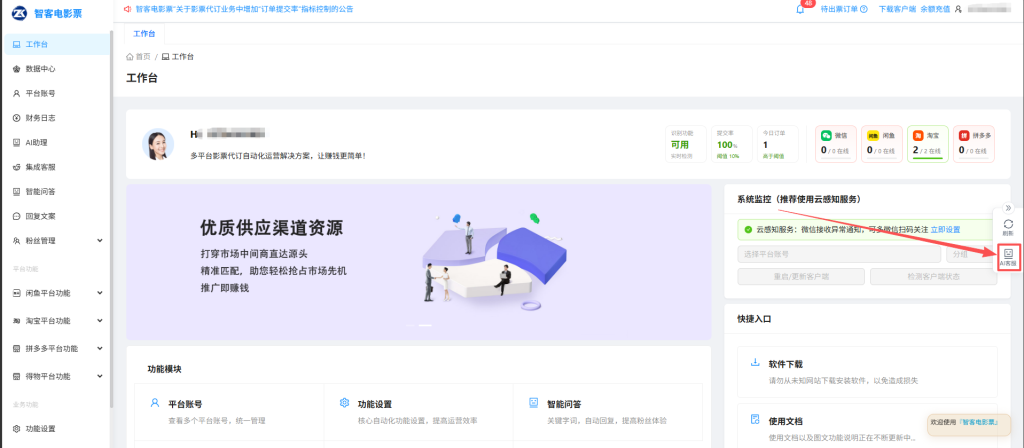Click the 优质供应渠道资源 banner
This screenshot has height=448, width=1024.
pyautogui.click(x=419, y=262)
